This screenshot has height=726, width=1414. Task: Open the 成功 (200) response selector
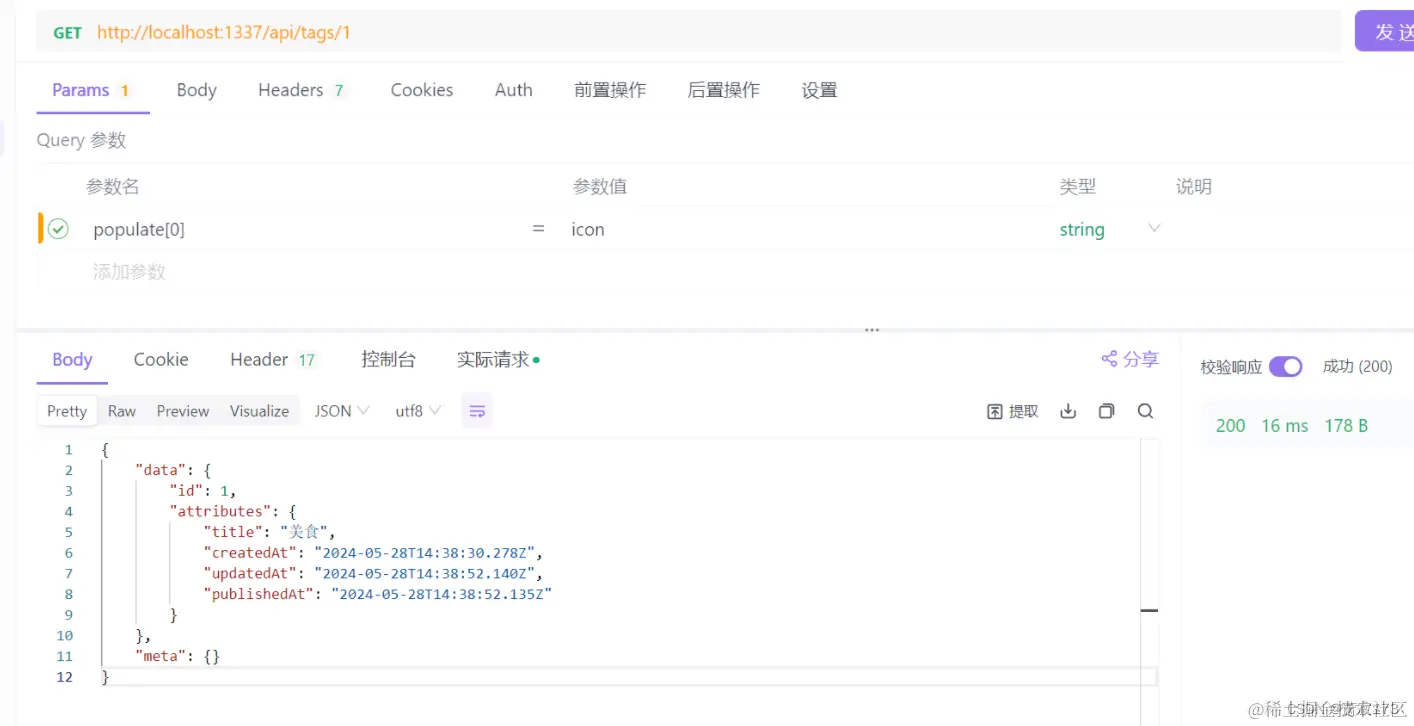pos(1357,367)
